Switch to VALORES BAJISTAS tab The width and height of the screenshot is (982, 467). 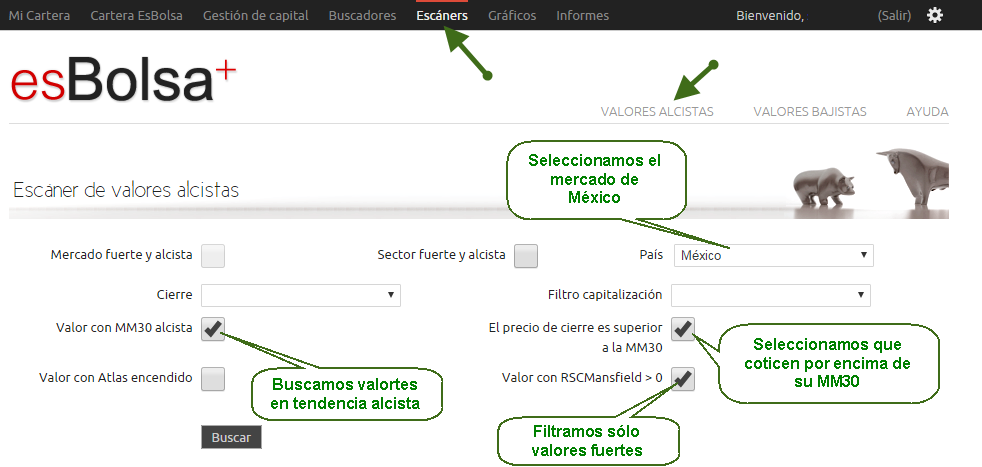810,112
